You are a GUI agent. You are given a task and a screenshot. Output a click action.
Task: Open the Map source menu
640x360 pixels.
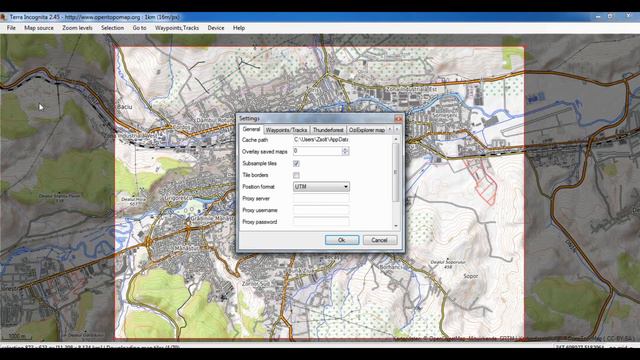[39, 28]
